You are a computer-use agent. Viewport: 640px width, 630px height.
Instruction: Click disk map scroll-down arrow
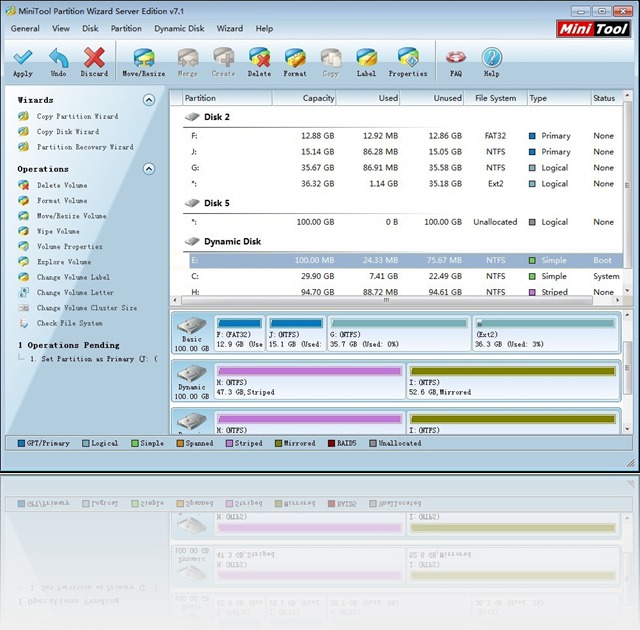coord(627,429)
